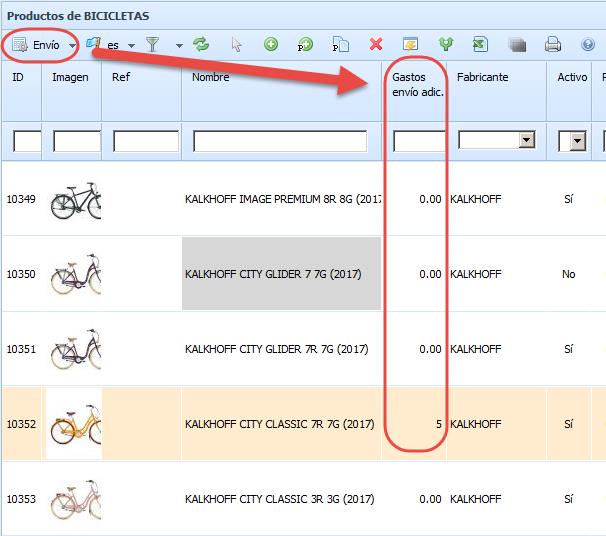Viewport: 606px width, 536px height.
Task: Click shipping cost 0.00 in row 10351
Action: click(x=430, y=349)
